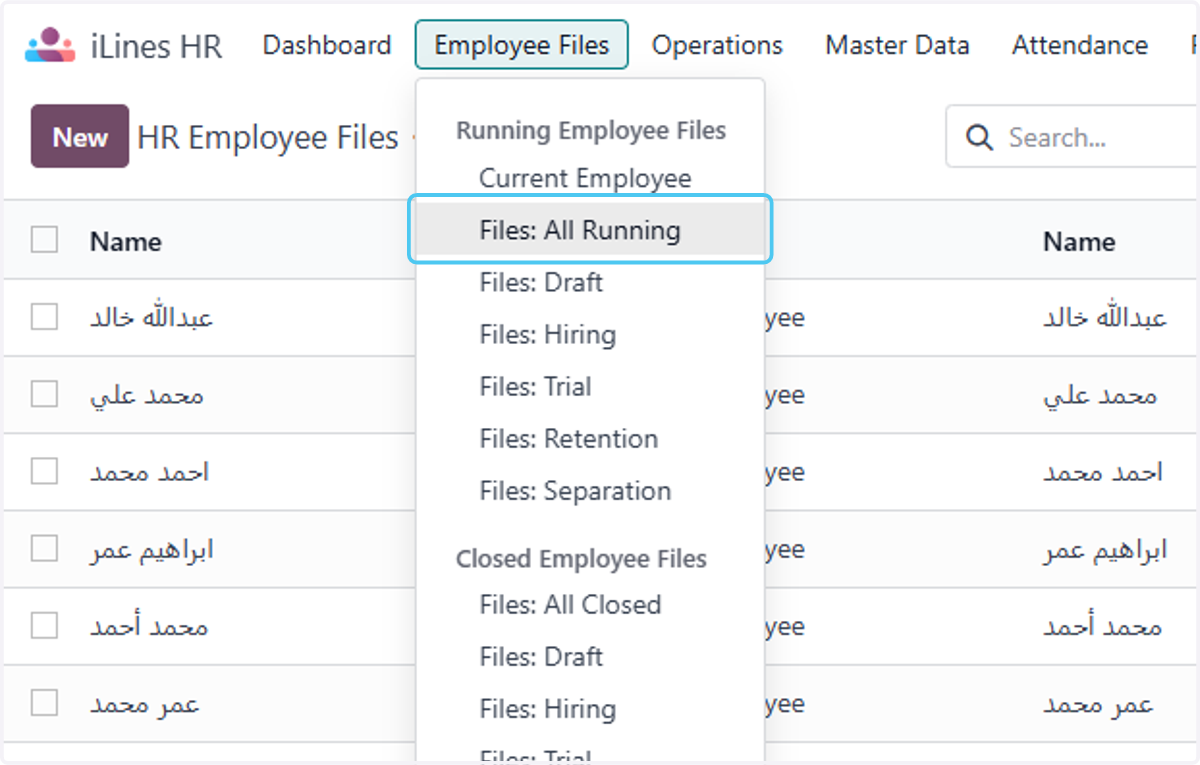The image size is (1200, 765).
Task: Toggle the select-all checkbox in the table header
Action: [44, 240]
